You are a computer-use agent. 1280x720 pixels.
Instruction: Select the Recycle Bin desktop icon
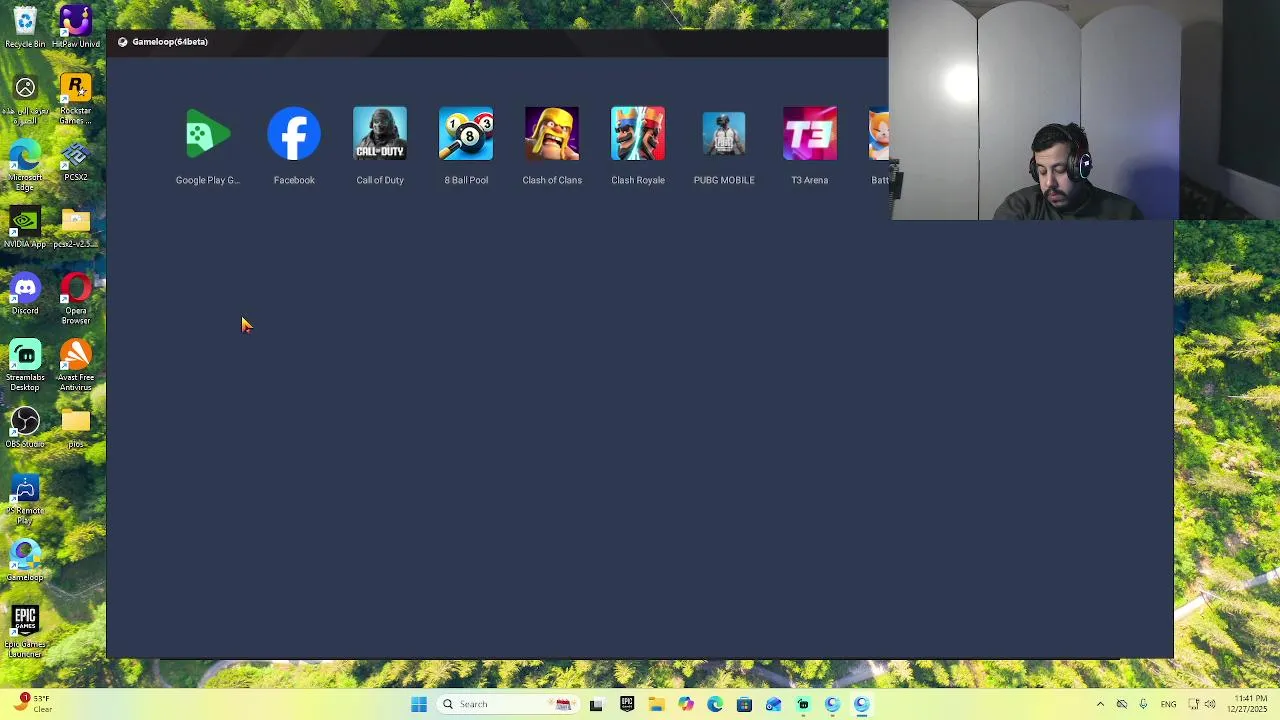pyautogui.click(x=25, y=27)
